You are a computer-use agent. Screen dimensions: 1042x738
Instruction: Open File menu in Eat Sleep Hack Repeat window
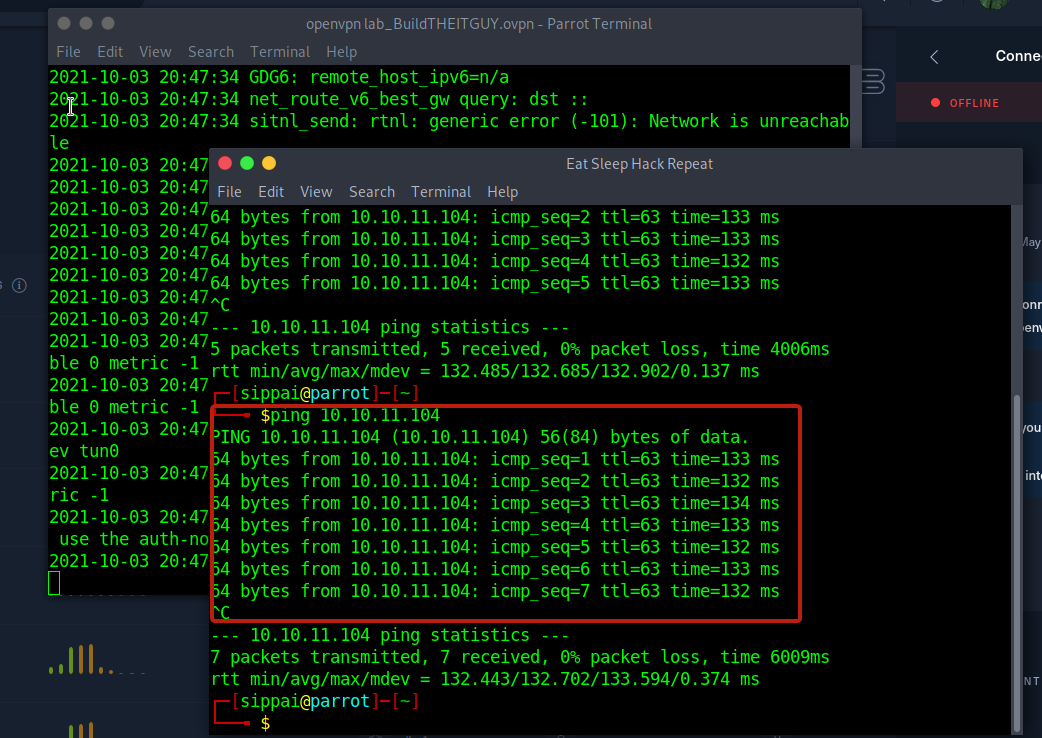tap(229, 192)
